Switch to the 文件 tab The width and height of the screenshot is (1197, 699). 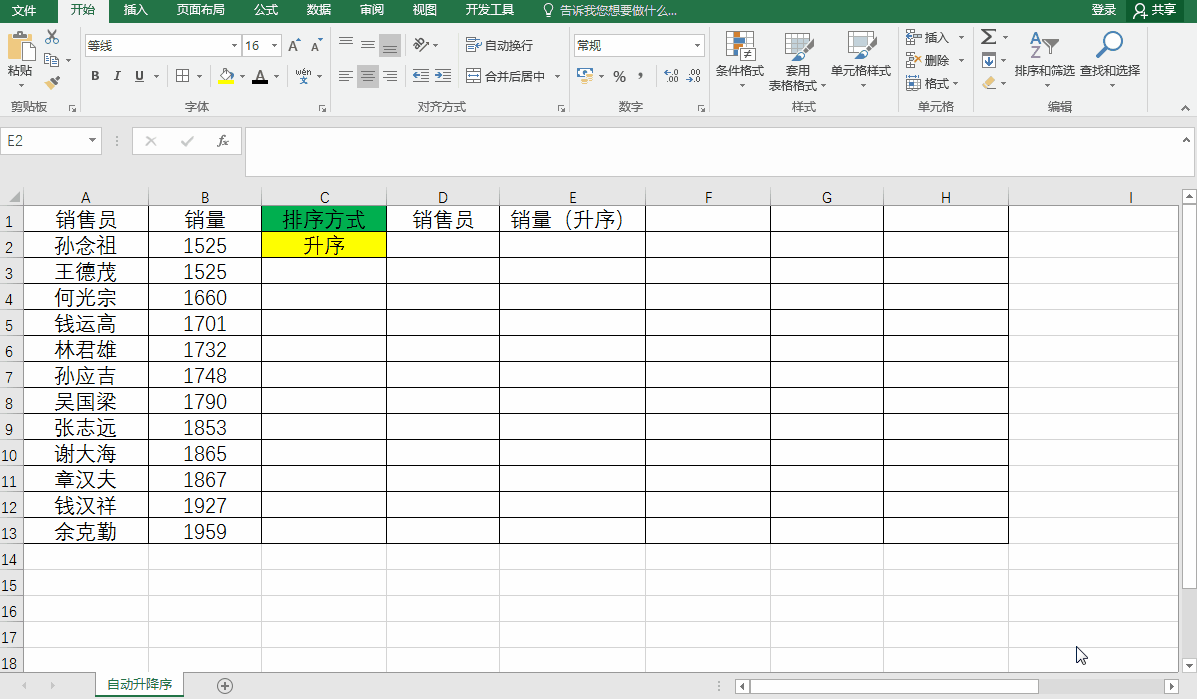(x=24, y=10)
